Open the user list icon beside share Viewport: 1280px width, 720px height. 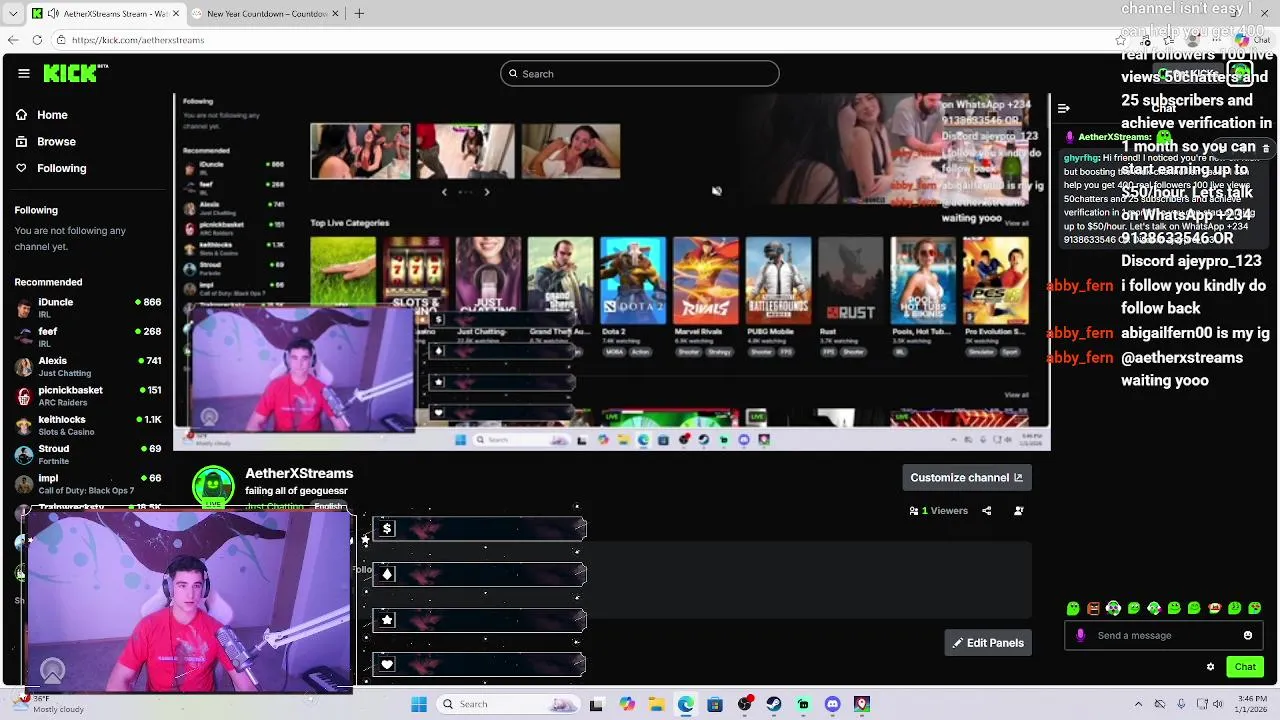pos(1019,511)
